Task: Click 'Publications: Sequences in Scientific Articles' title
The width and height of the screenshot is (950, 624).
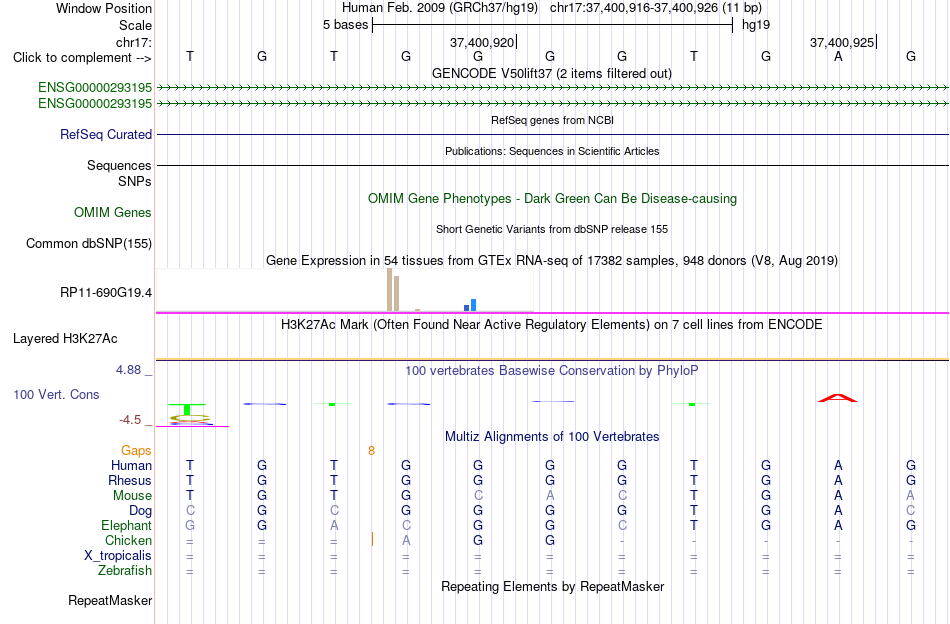Action: tap(552, 151)
